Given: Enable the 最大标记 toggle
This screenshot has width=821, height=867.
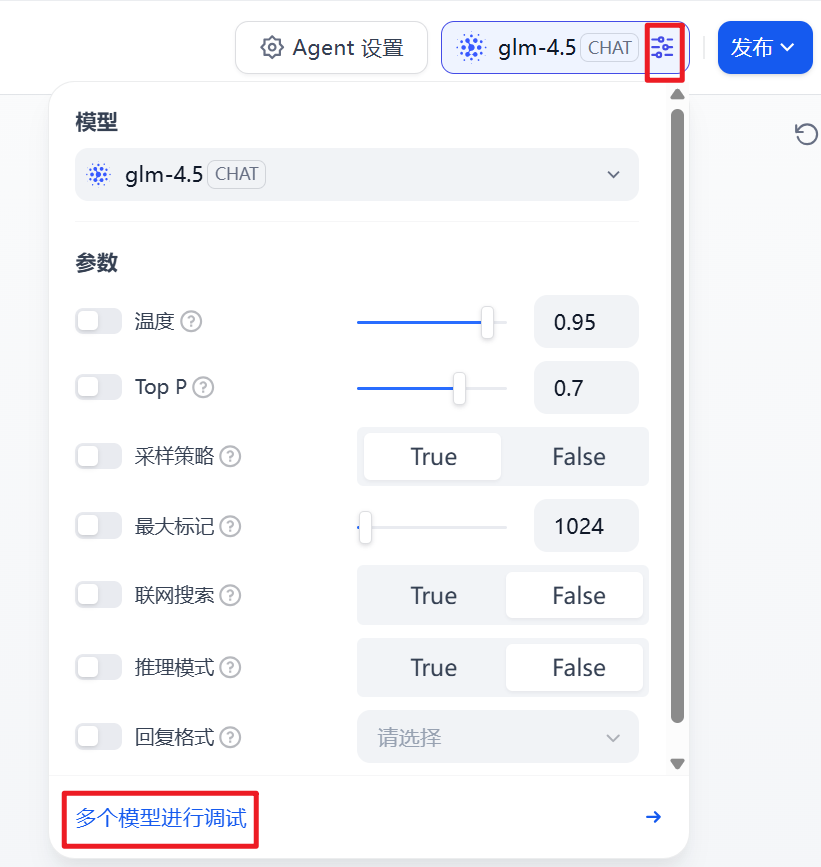Looking at the screenshot, I should pos(98,526).
